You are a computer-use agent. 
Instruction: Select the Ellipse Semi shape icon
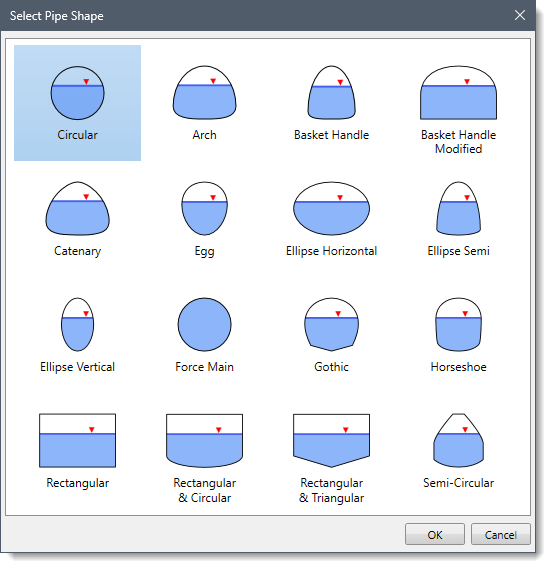[x=459, y=209]
